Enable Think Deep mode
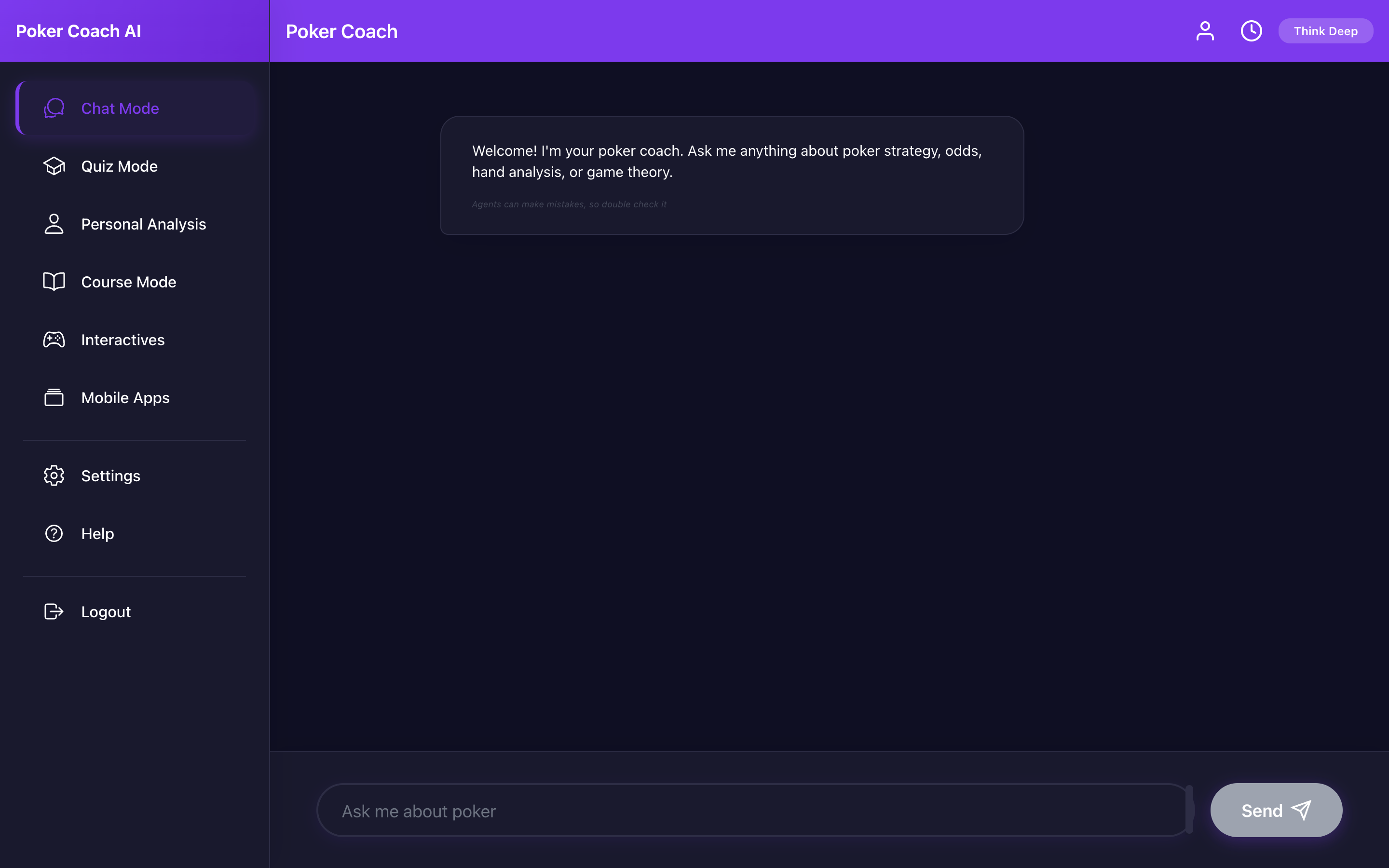This screenshot has height=868, width=1389. tap(1326, 30)
